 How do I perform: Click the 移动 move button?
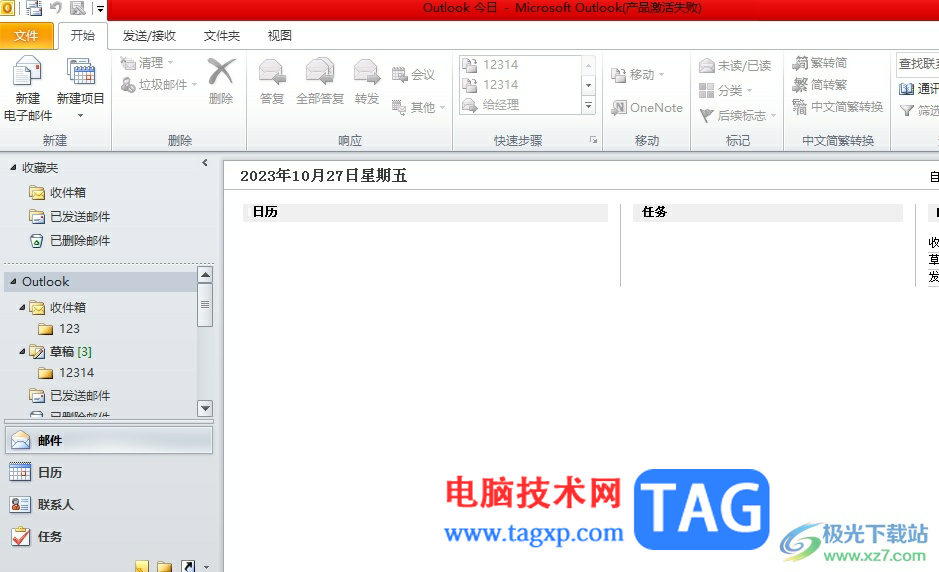(638, 75)
